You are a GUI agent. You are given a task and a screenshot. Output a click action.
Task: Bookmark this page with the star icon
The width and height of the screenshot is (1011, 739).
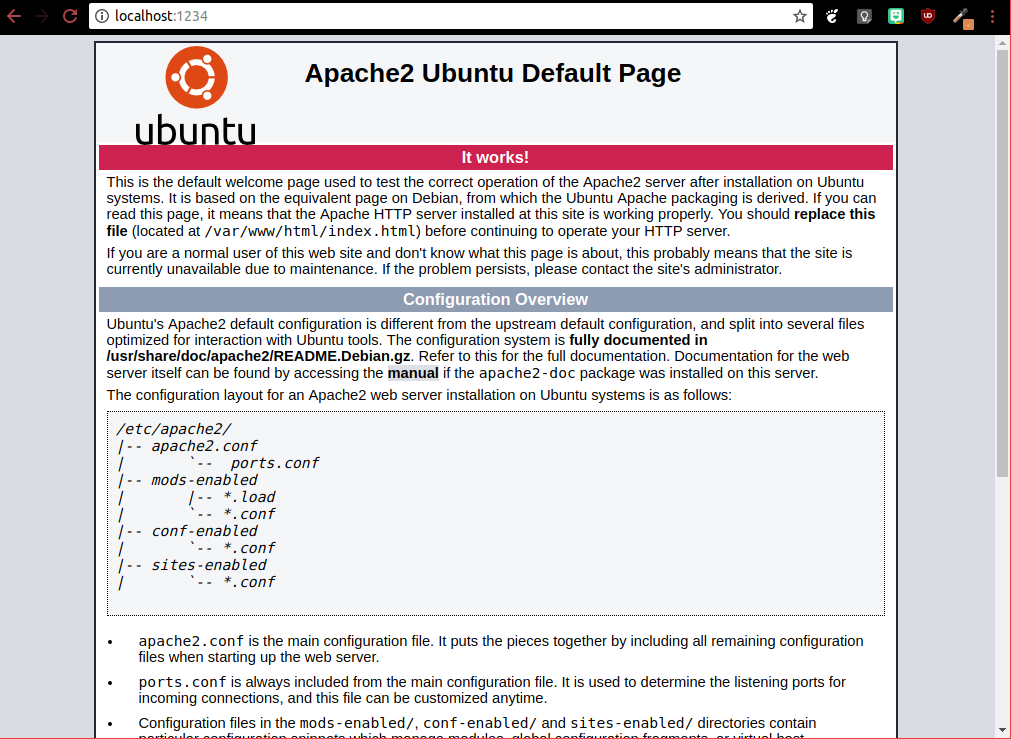tap(800, 16)
